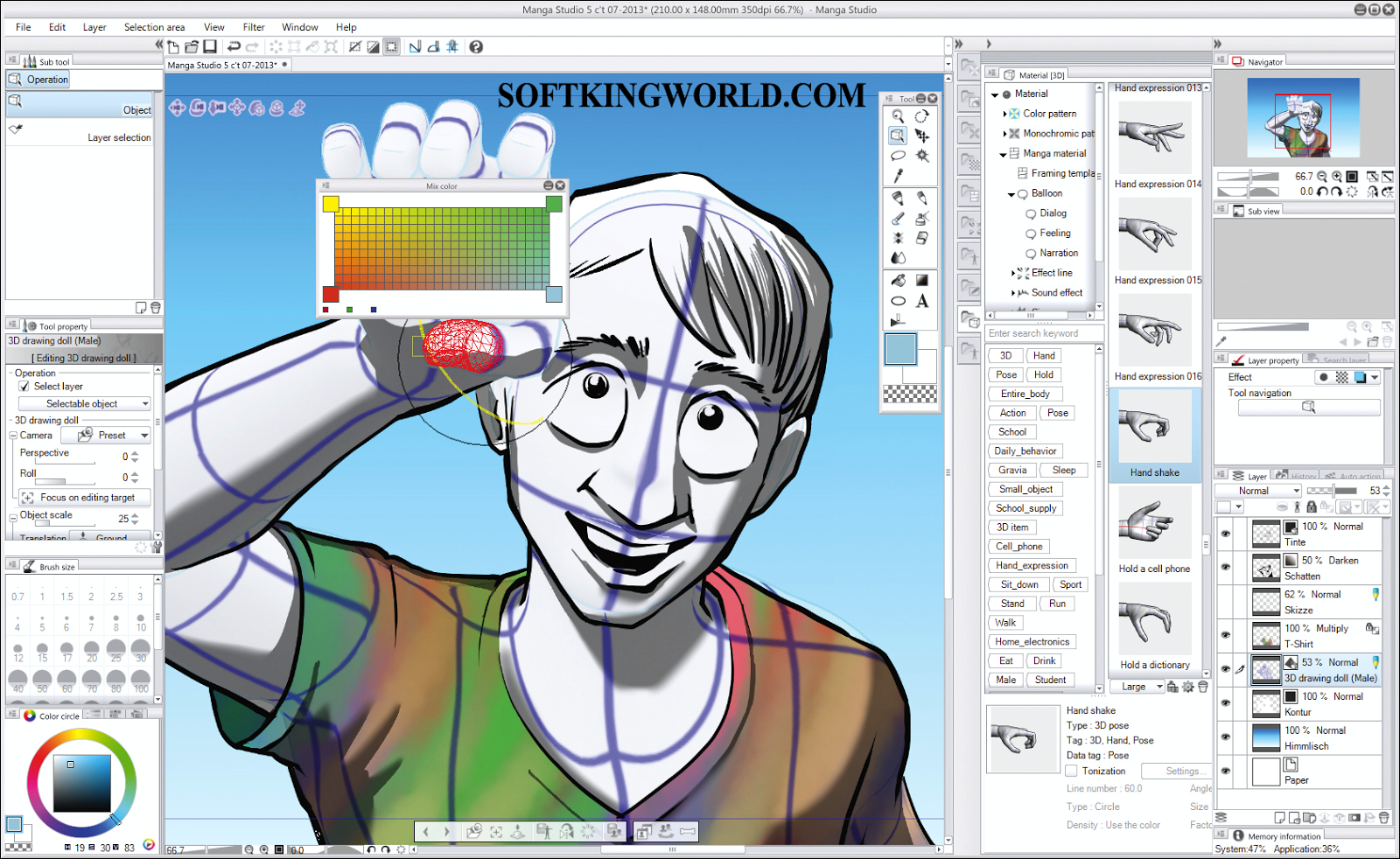The height and width of the screenshot is (859, 1400).
Task: Select the Text tool
Action: point(921,301)
